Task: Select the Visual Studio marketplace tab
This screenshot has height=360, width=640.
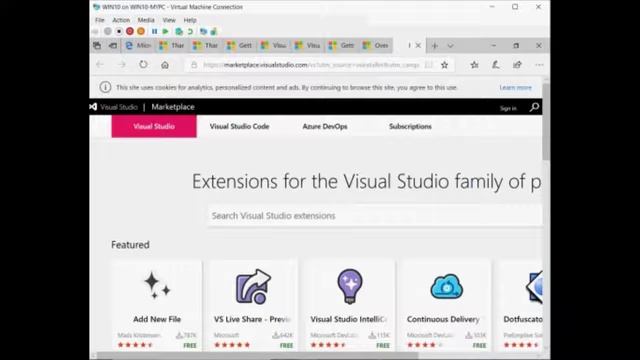Action: 154,127
